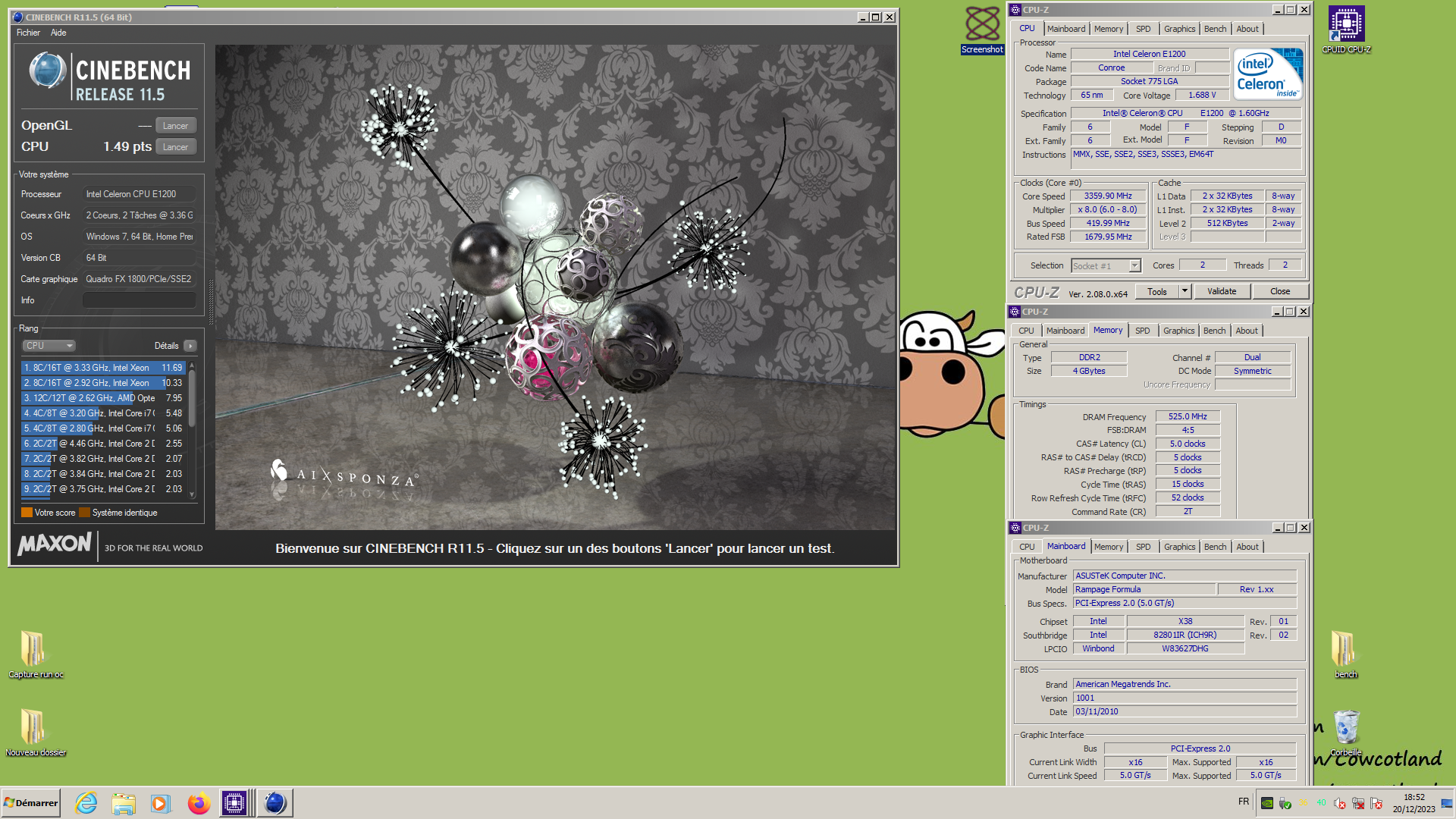This screenshot has width=1456, height=819.
Task: Expand Détails arrow in Rang panel
Action: pos(190,346)
